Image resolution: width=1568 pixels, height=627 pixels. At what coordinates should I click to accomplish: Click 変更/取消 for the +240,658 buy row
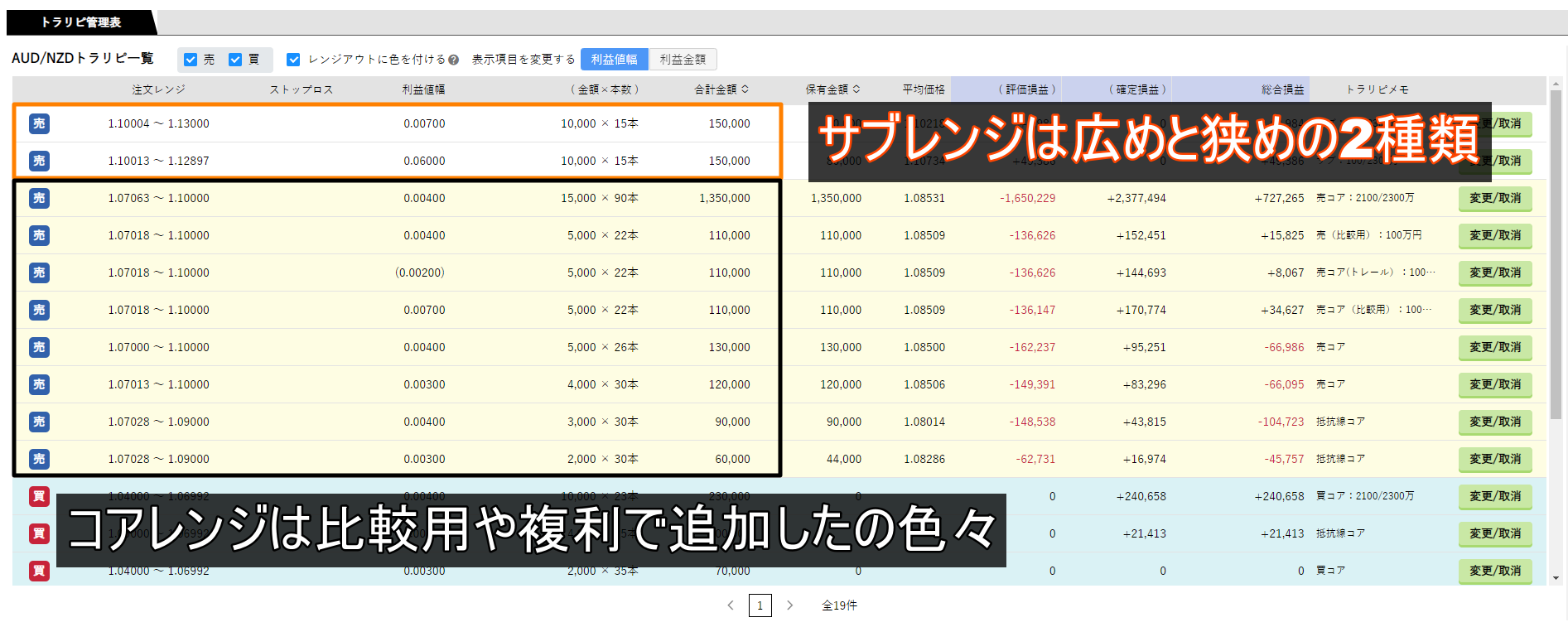coord(1495,497)
